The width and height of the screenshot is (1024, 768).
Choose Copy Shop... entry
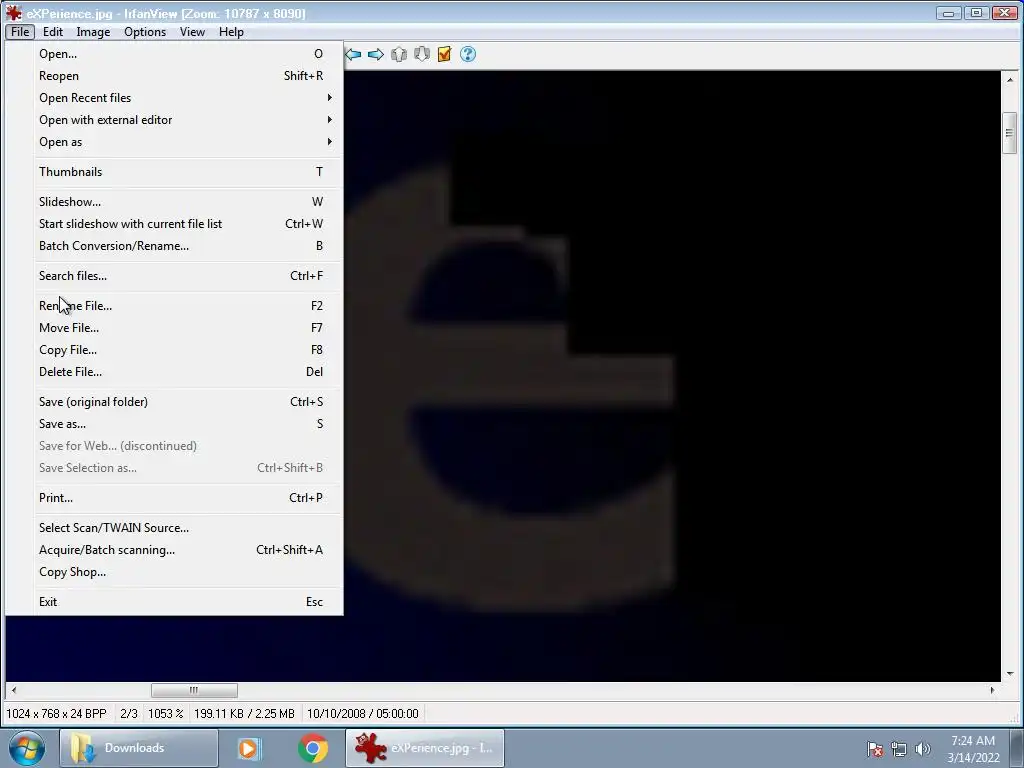(x=187, y=572)
